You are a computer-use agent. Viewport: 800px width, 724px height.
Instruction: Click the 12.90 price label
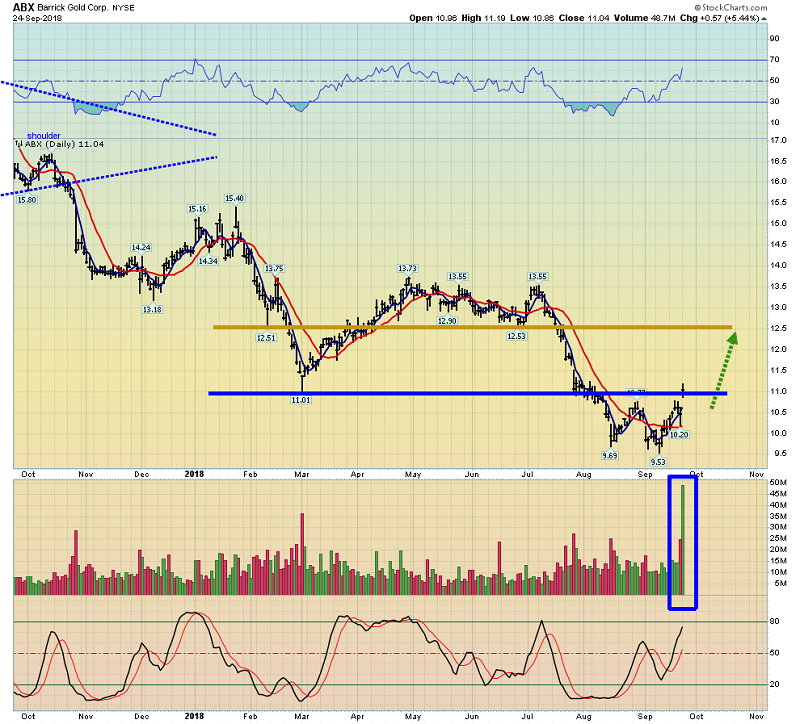click(447, 321)
